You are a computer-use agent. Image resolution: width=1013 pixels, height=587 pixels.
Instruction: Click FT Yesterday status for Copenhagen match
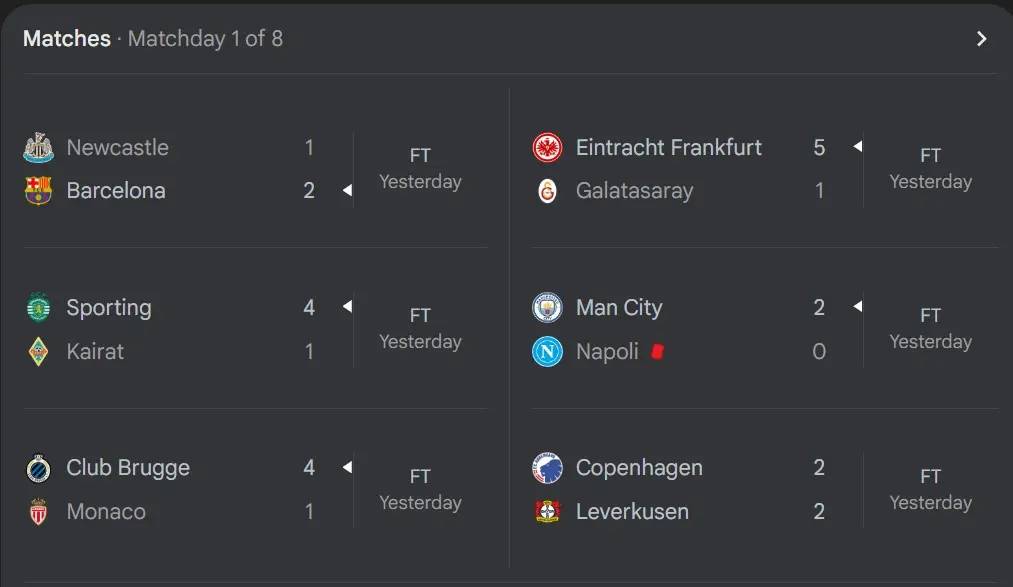coord(930,490)
